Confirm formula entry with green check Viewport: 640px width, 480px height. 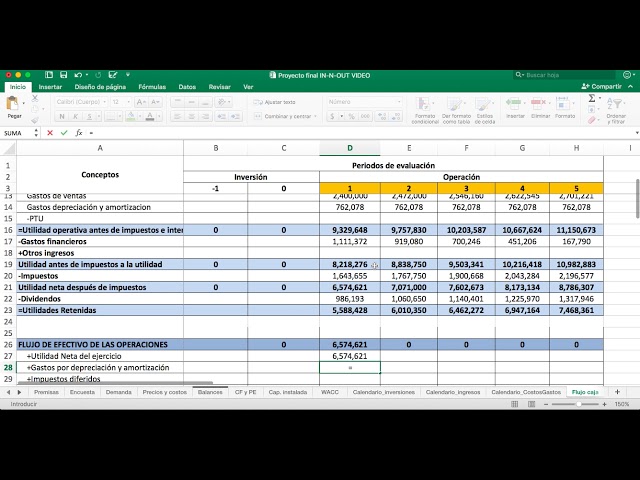click(x=64, y=133)
